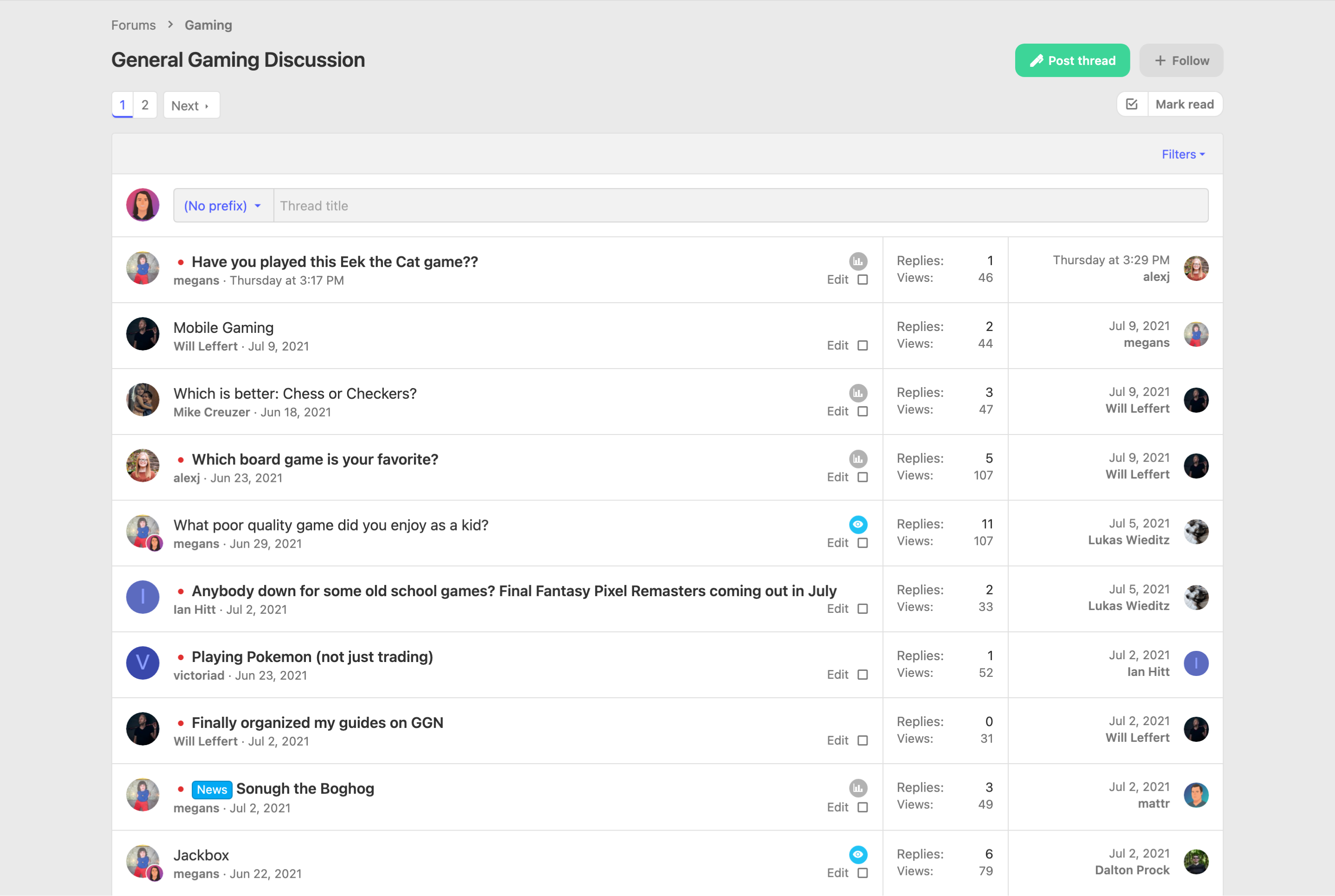
Task: Go to Next page of threads
Action: tap(191, 106)
